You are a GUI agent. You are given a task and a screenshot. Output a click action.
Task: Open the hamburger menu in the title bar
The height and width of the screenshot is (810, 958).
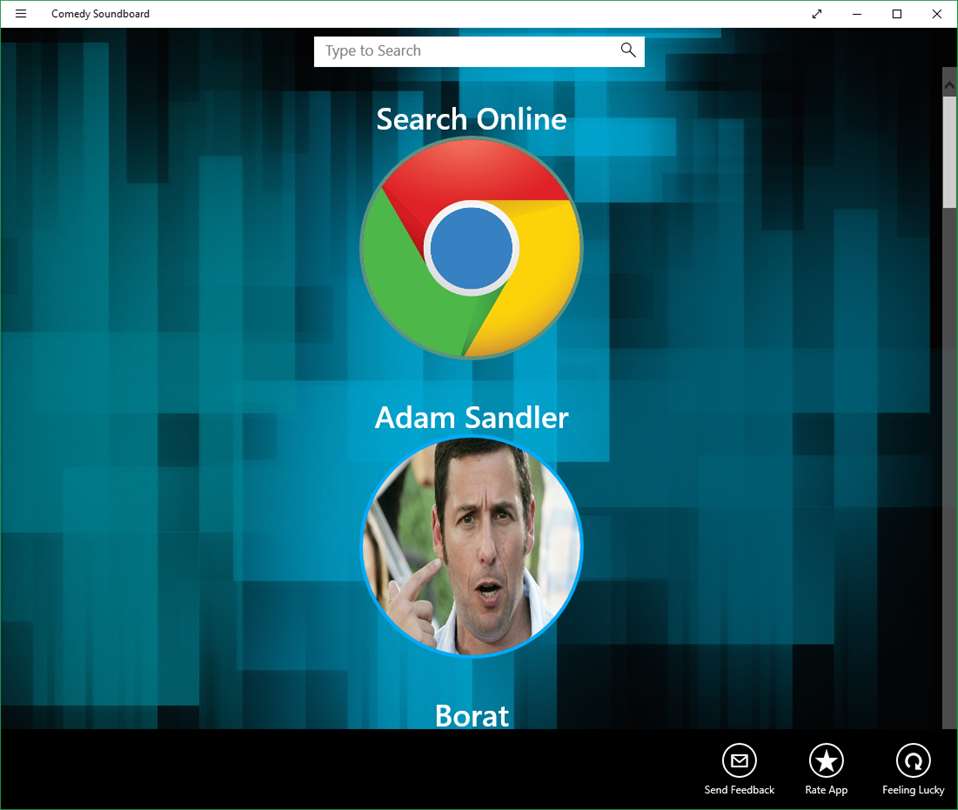pos(21,13)
